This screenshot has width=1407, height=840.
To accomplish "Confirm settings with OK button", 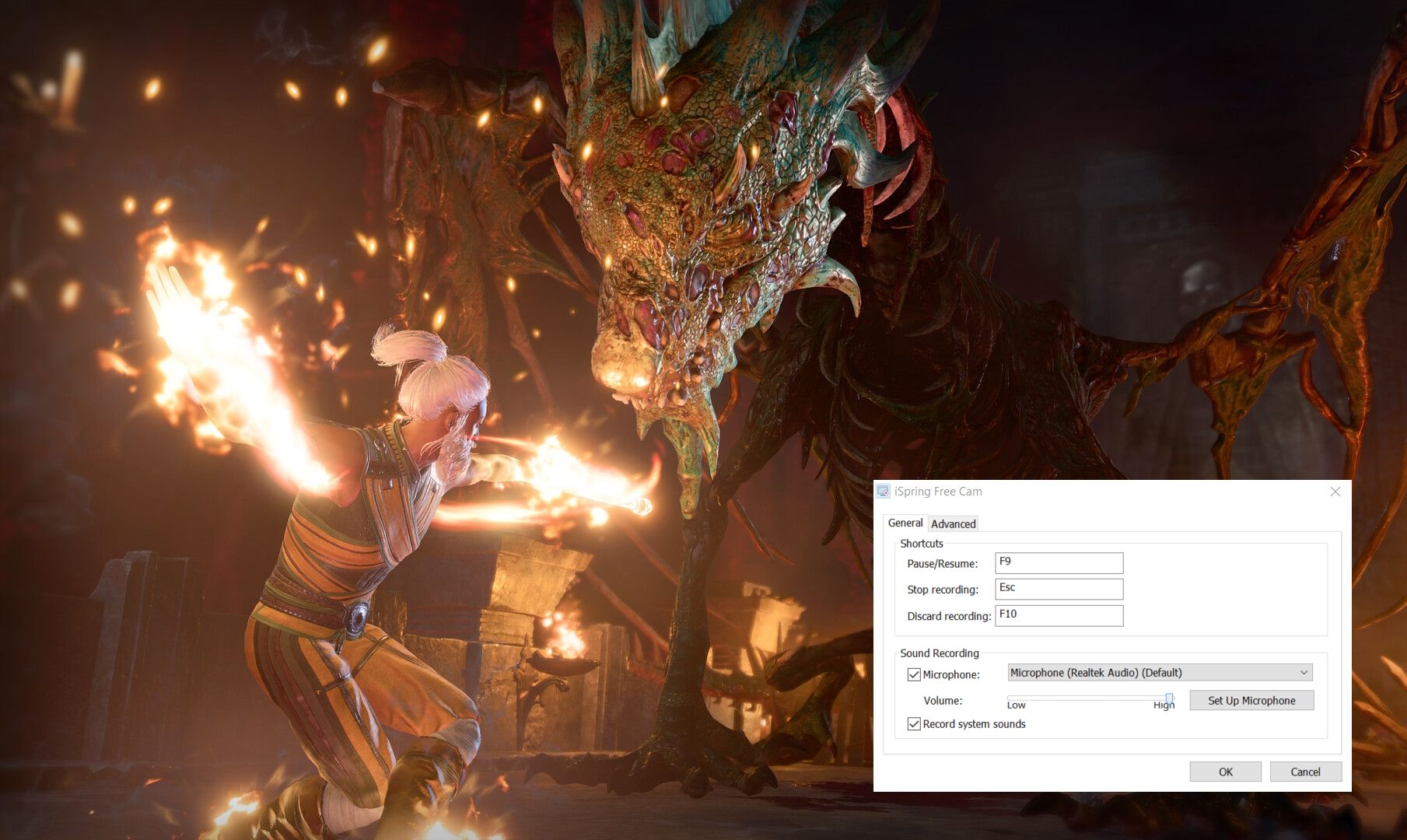I will pos(1226,772).
